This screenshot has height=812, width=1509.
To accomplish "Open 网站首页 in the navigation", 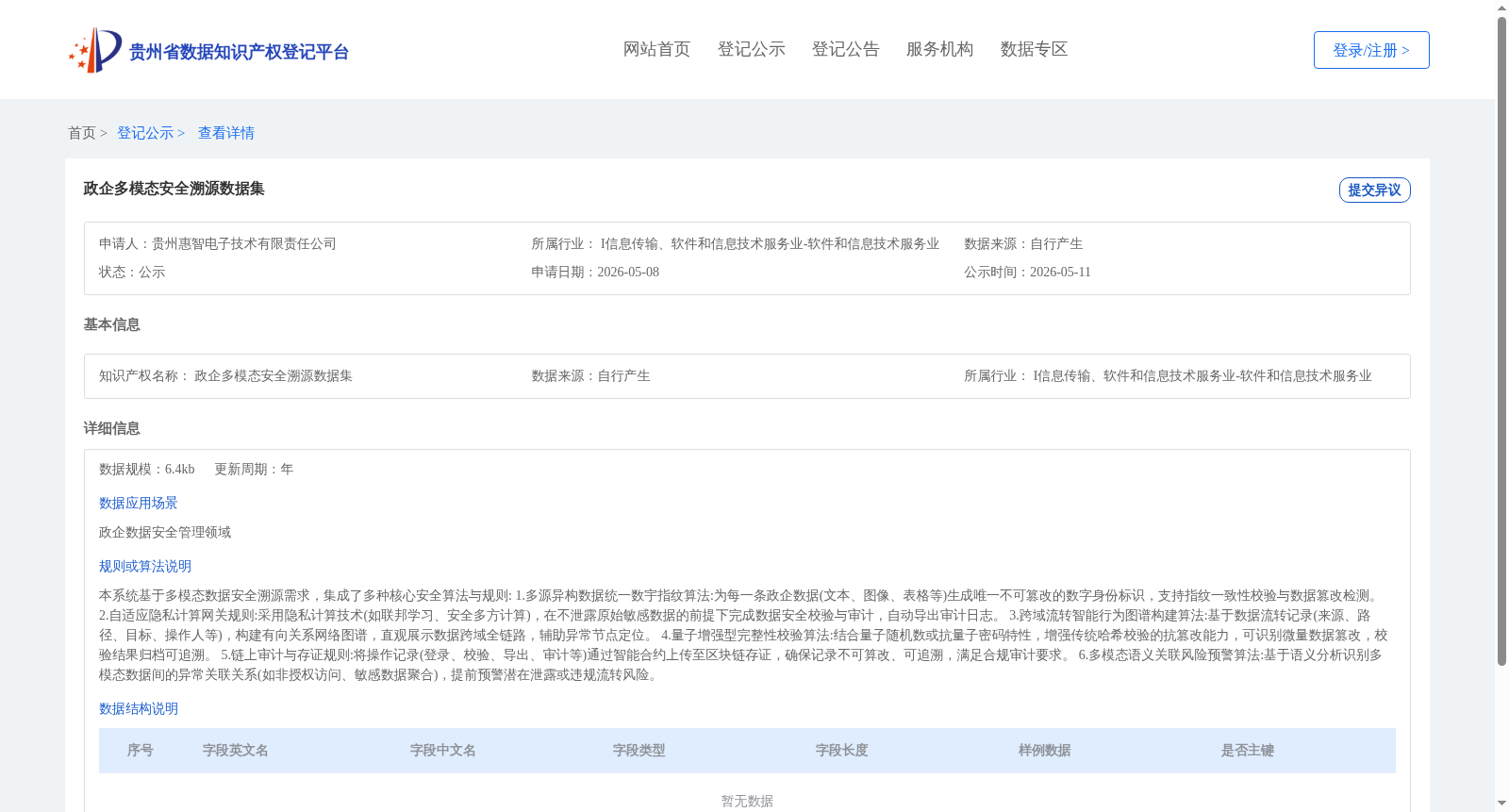I will point(656,49).
